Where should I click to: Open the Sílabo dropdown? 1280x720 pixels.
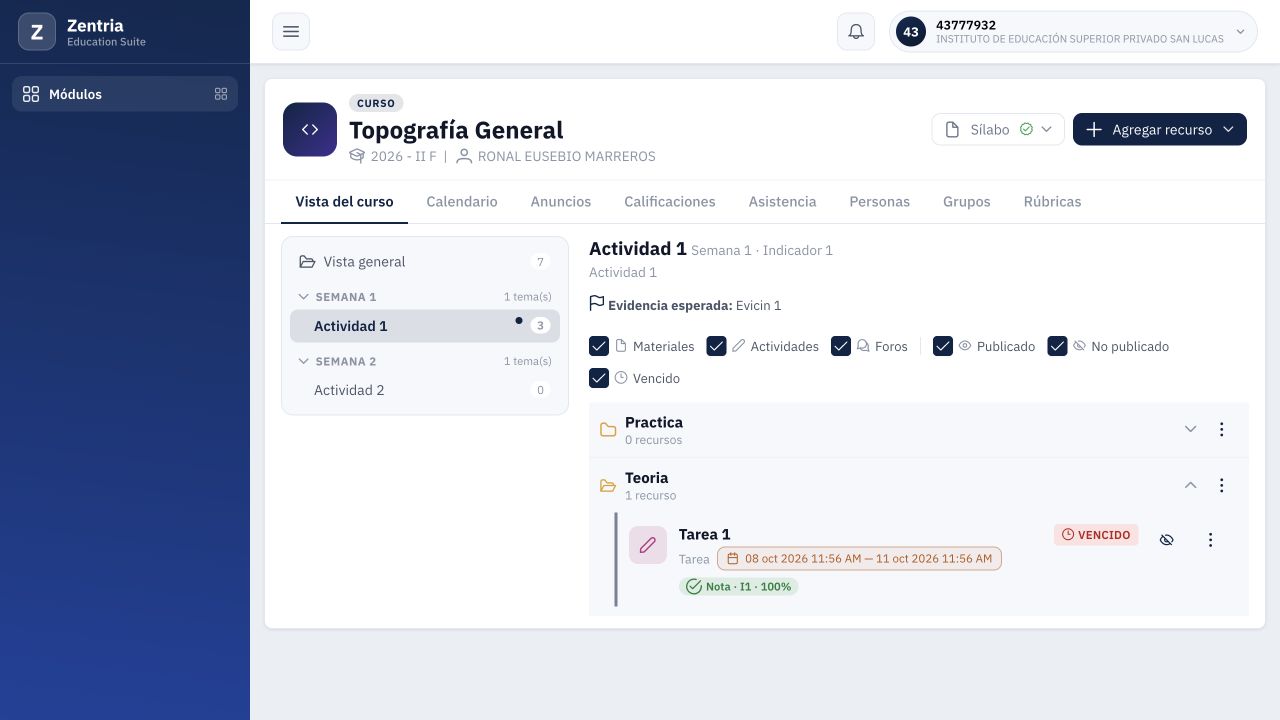(x=998, y=129)
